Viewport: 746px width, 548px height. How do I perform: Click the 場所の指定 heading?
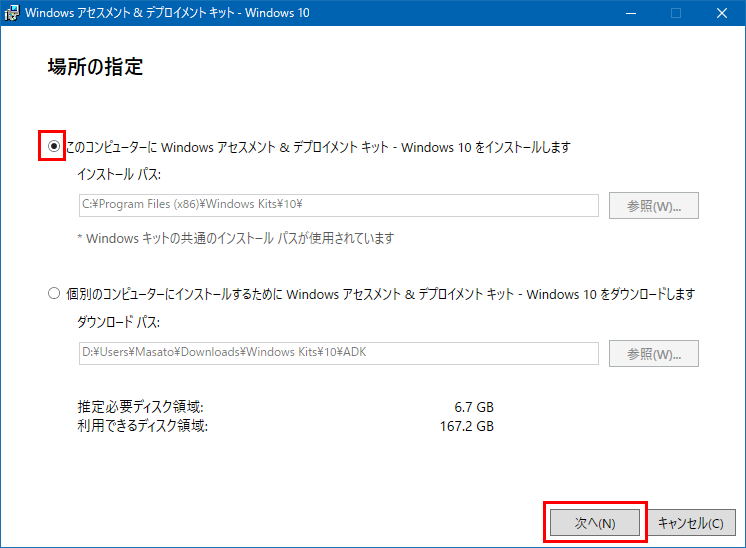(x=95, y=67)
